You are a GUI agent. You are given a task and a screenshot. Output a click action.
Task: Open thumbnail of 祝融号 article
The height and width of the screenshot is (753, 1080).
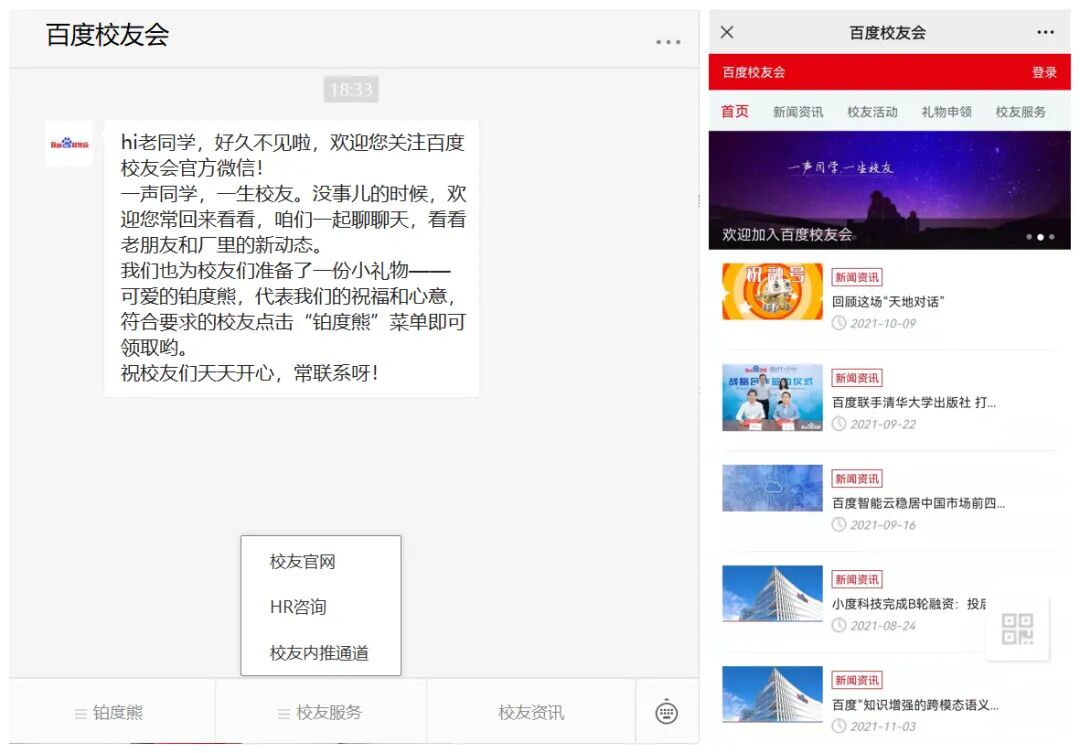pos(772,291)
